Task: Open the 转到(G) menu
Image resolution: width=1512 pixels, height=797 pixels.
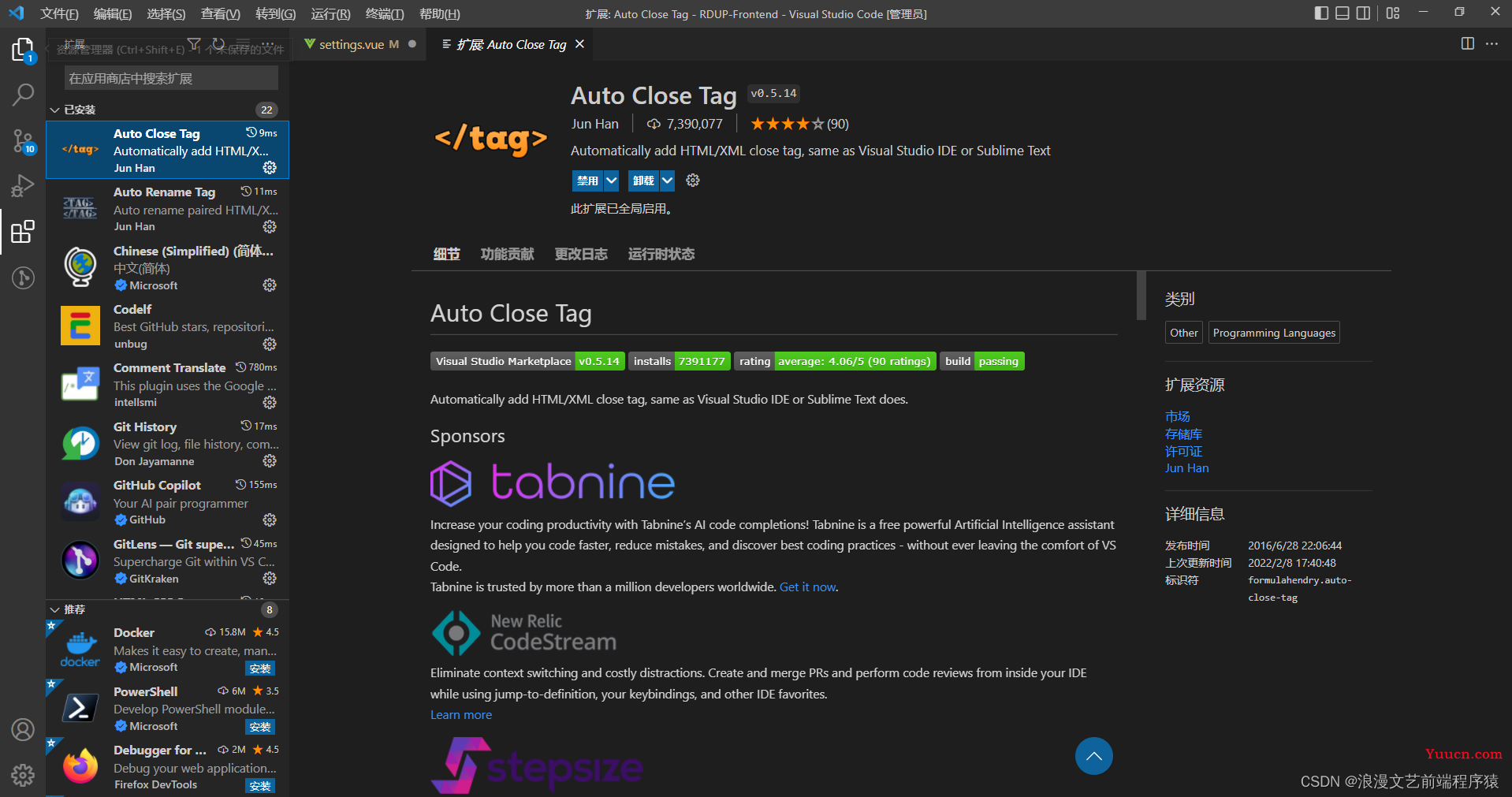Action: (x=276, y=14)
